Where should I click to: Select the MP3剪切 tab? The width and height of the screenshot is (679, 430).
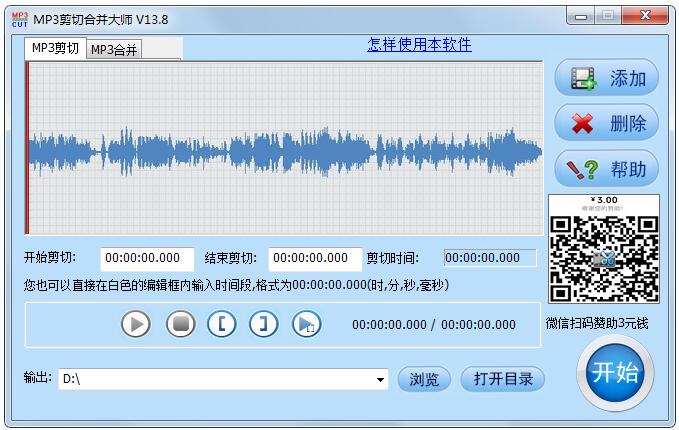click(55, 48)
